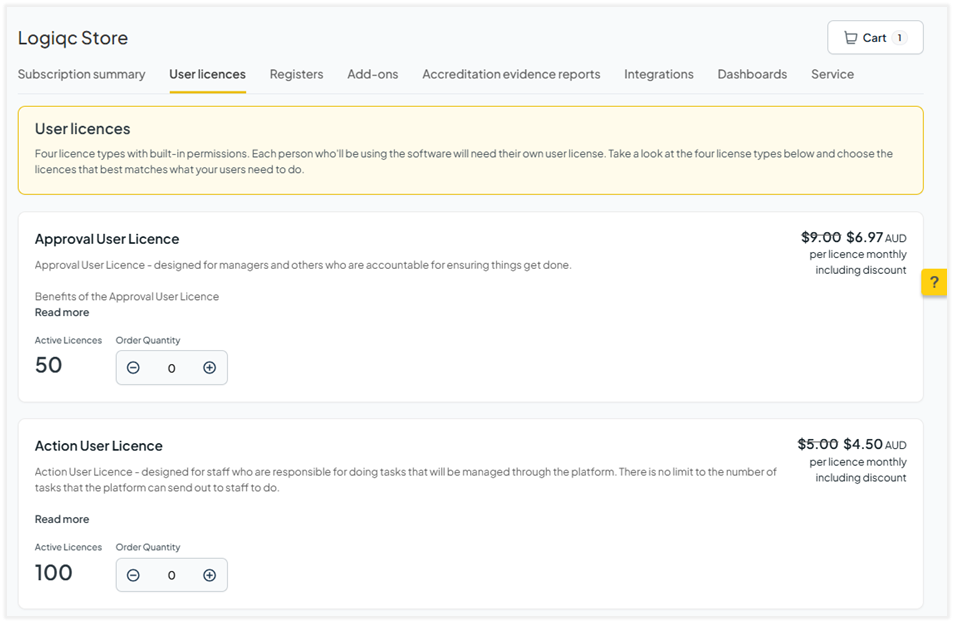
Task: Click the Approval licence quantity input field
Action: pyautogui.click(x=171, y=368)
